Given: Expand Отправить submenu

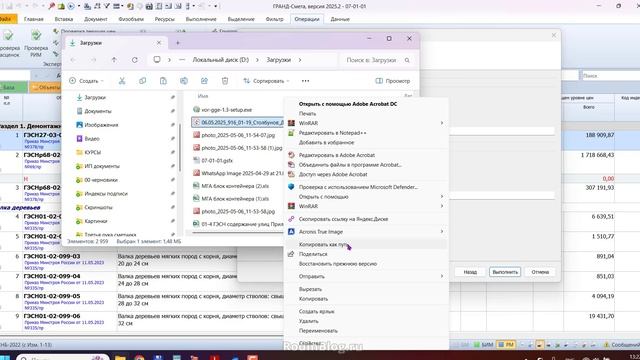Looking at the screenshot, I should click(x=442, y=276).
